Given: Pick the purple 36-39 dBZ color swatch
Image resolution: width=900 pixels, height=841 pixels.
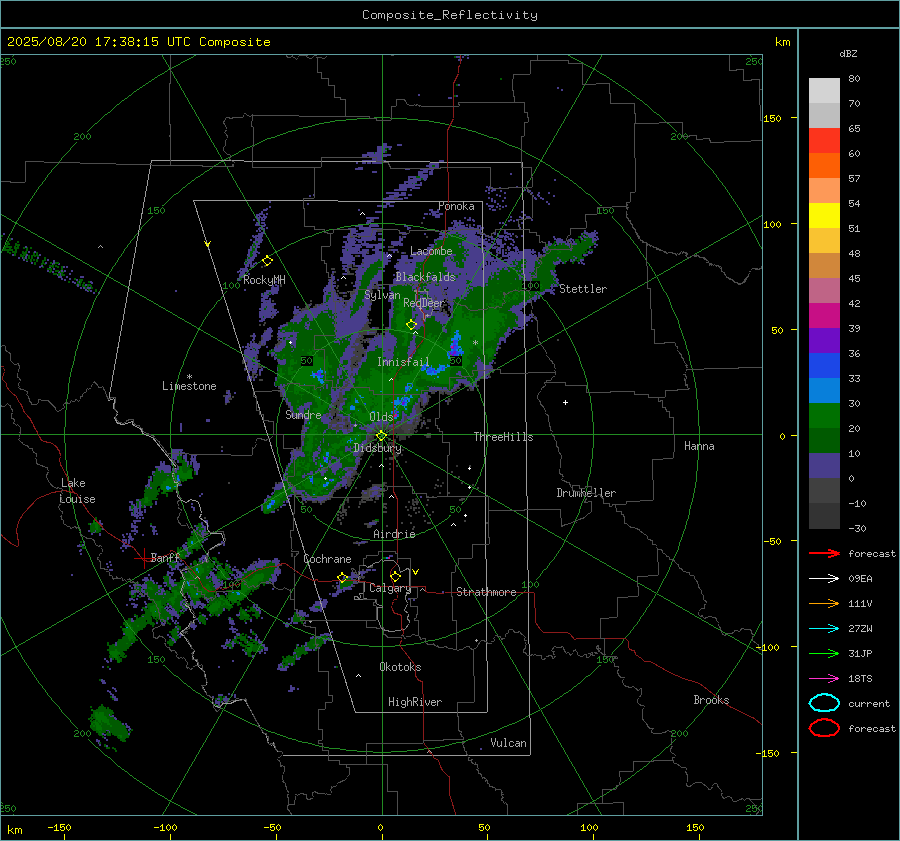Looking at the screenshot, I should coord(824,340).
